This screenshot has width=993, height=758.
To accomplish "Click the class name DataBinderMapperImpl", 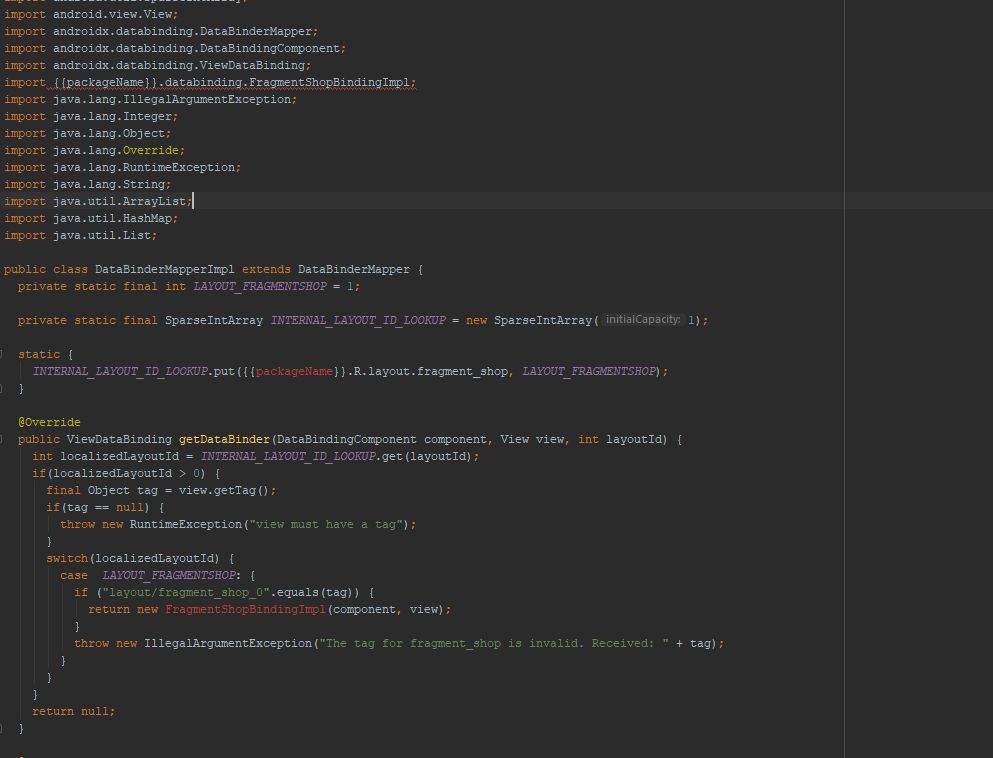I will pyautogui.click(x=165, y=270).
